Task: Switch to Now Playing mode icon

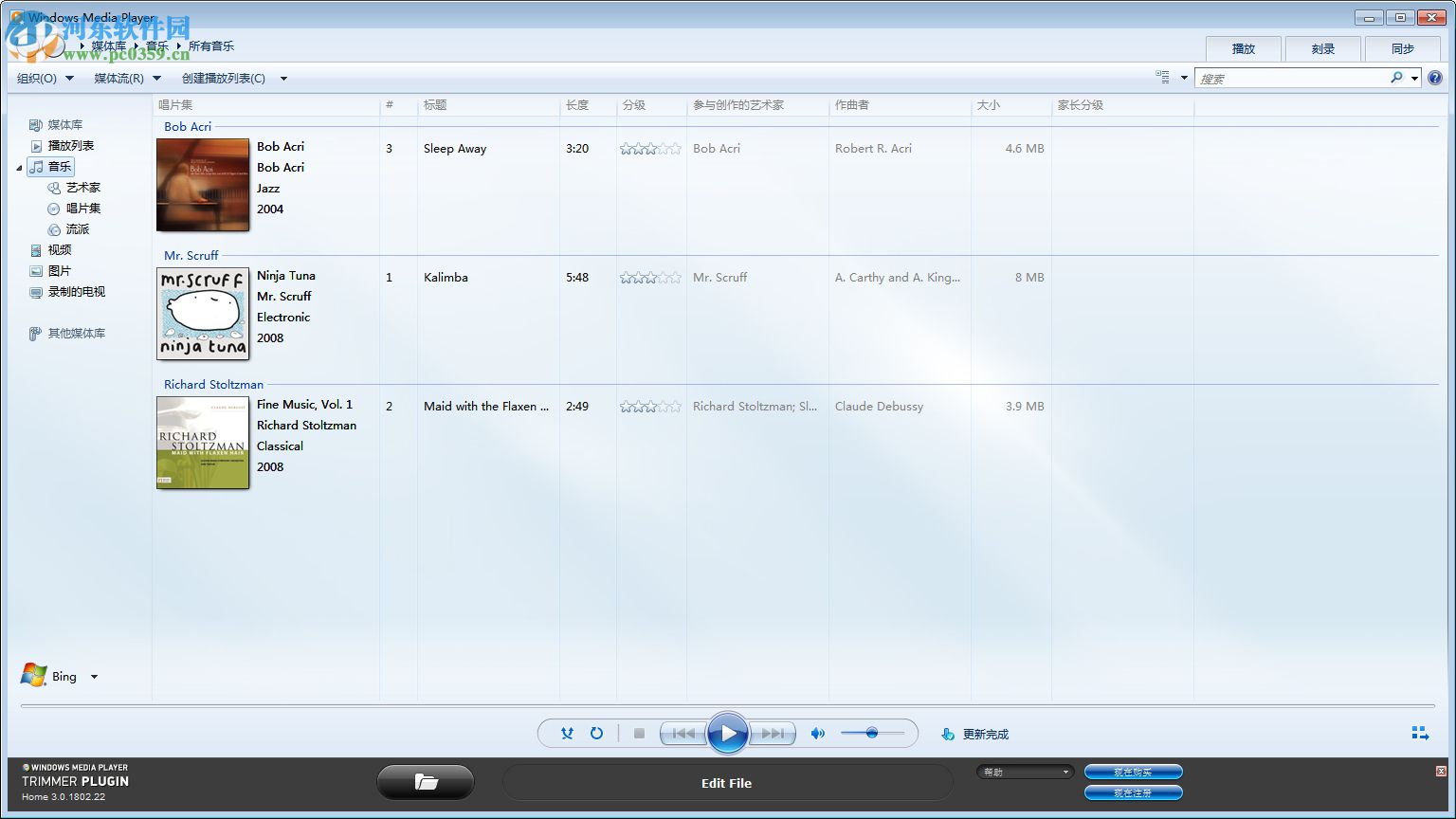Action: click(x=1420, y=733)
